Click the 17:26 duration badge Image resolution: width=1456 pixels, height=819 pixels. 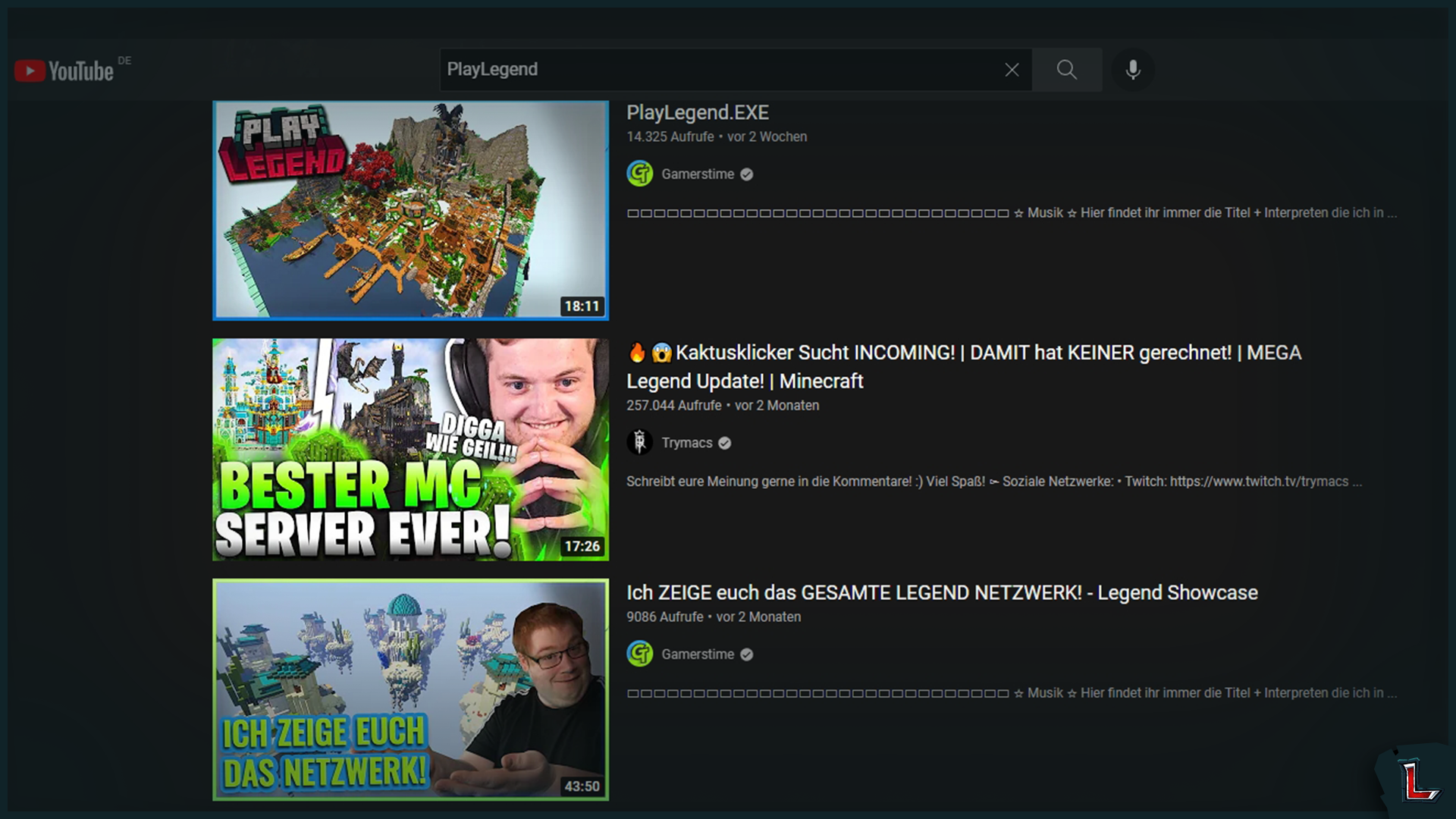pos(582,546)
